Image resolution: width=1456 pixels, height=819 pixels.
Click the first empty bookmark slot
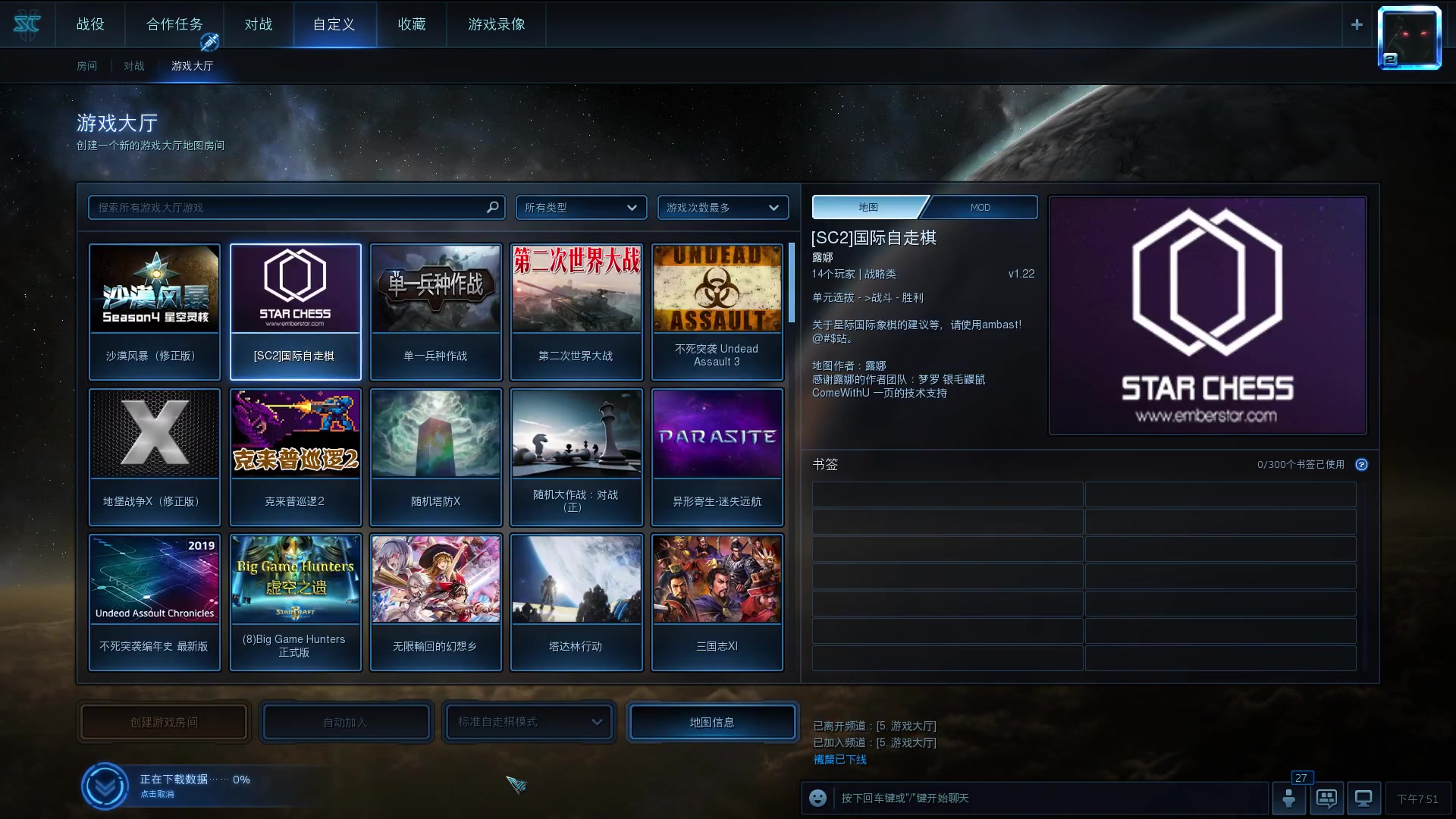click(x=948, y=494)
